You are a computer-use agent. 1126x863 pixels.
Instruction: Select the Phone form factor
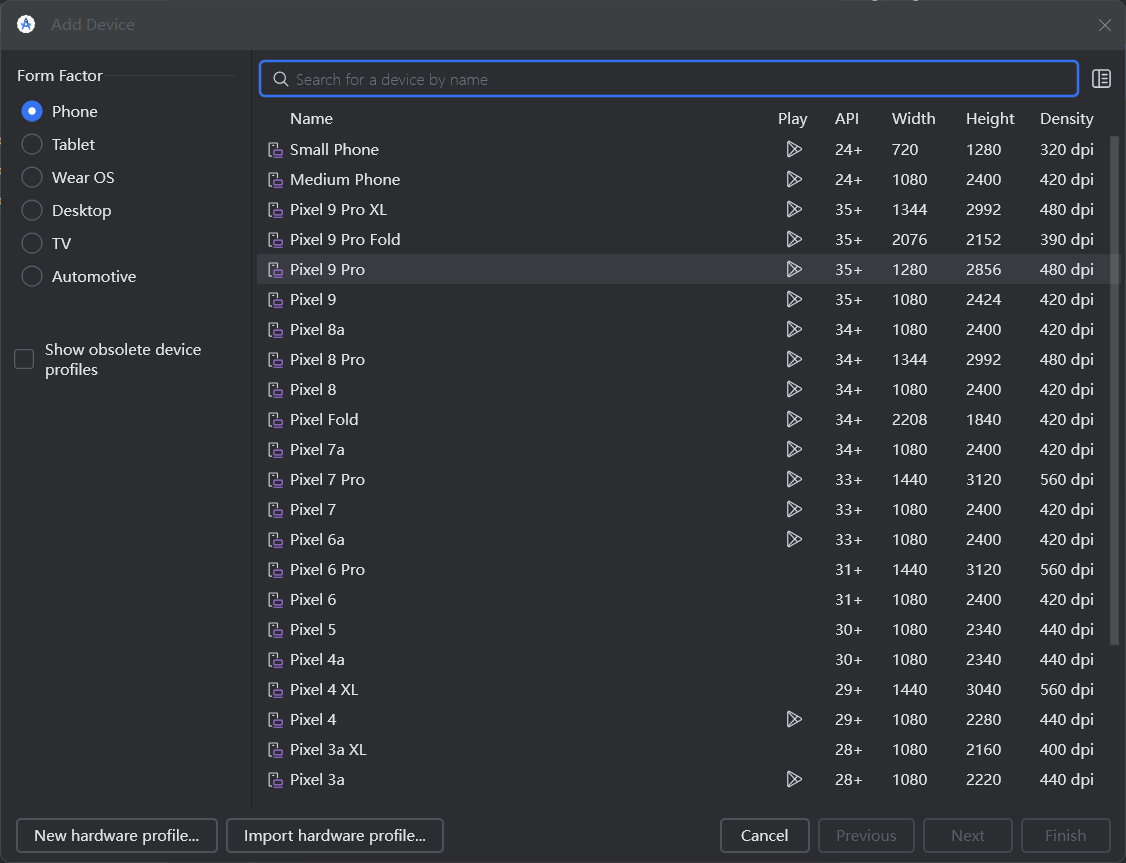(32, 111)
